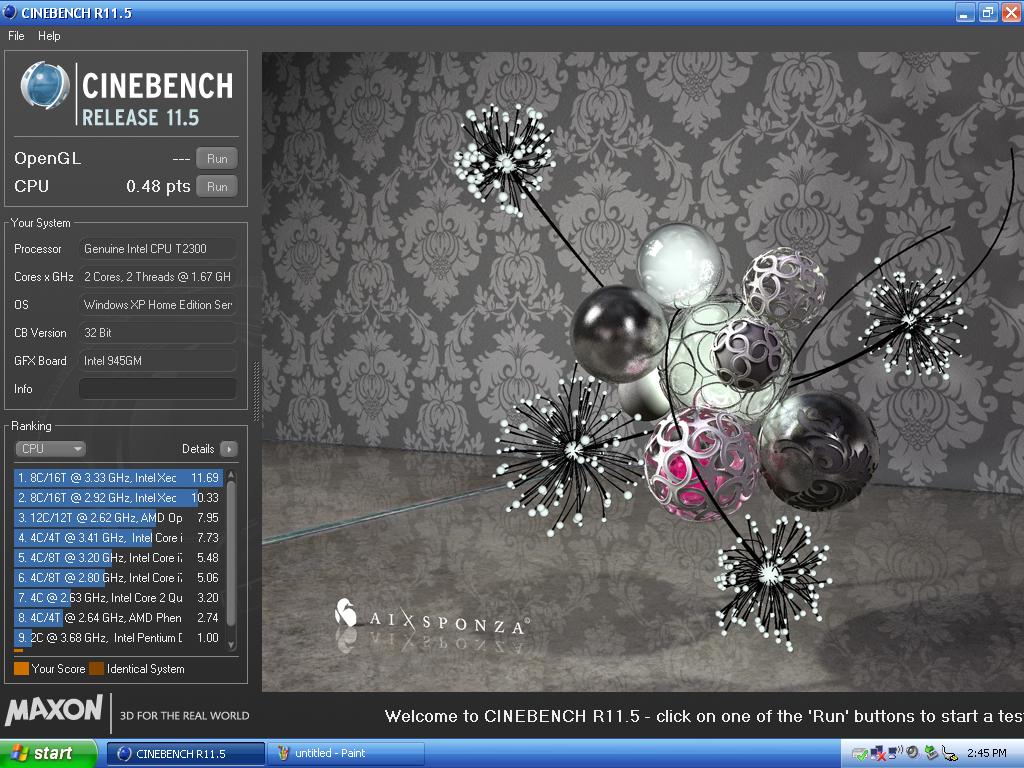This screenshot has height=768, width=1024.
Task: Click the OS field Windows XP Home Edition
Action: coord(157,305)
